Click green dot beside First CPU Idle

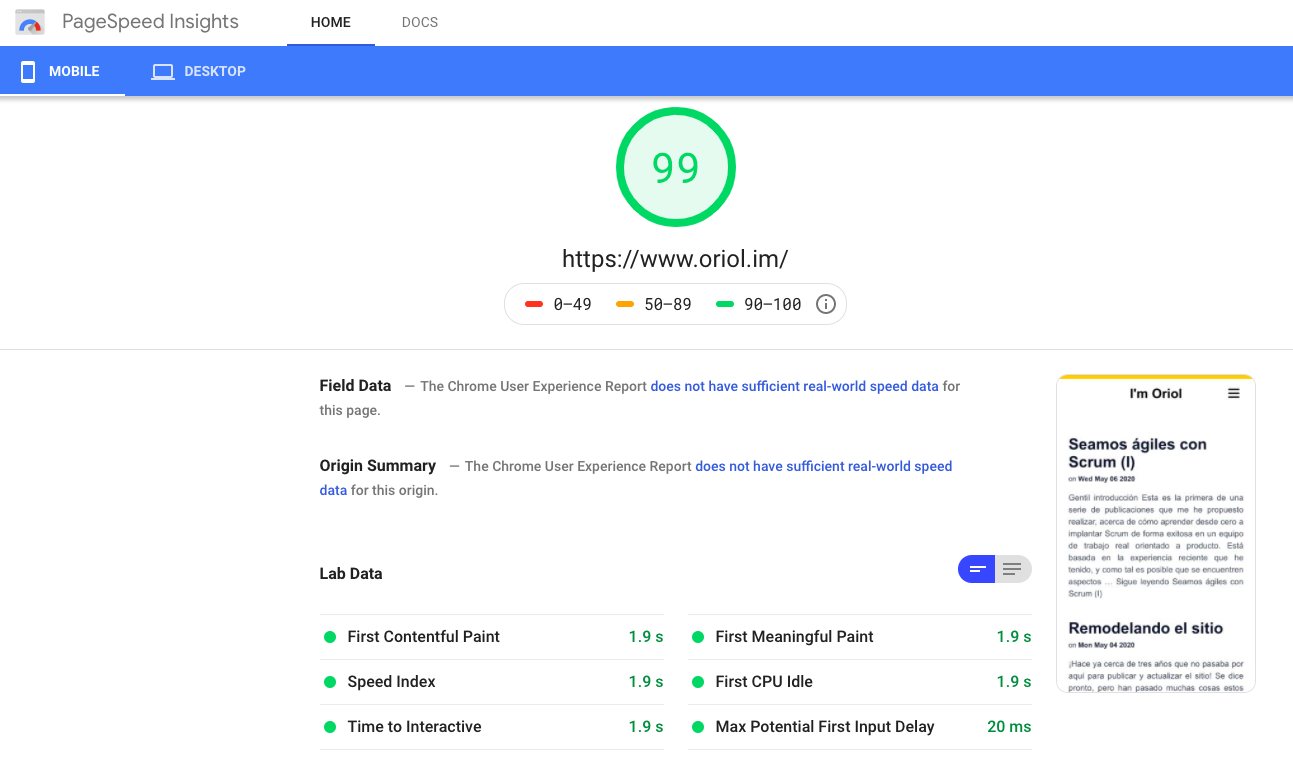[697, 682]
